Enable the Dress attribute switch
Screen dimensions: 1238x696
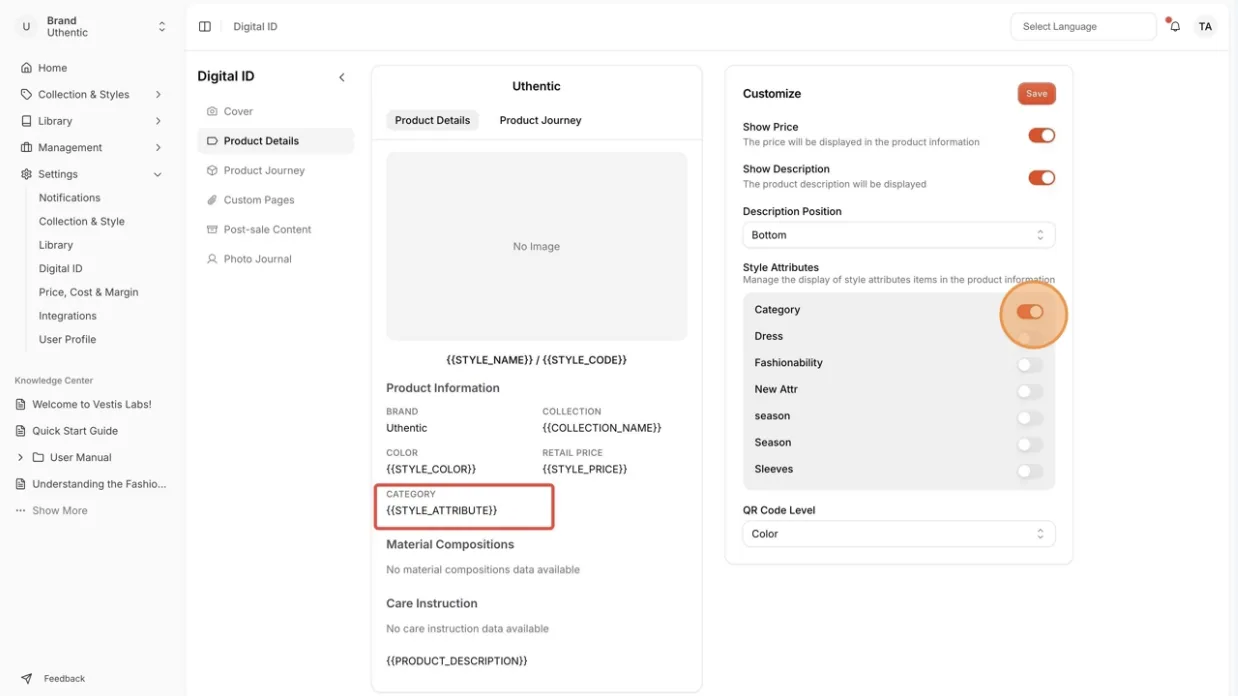coord(1030,338)
